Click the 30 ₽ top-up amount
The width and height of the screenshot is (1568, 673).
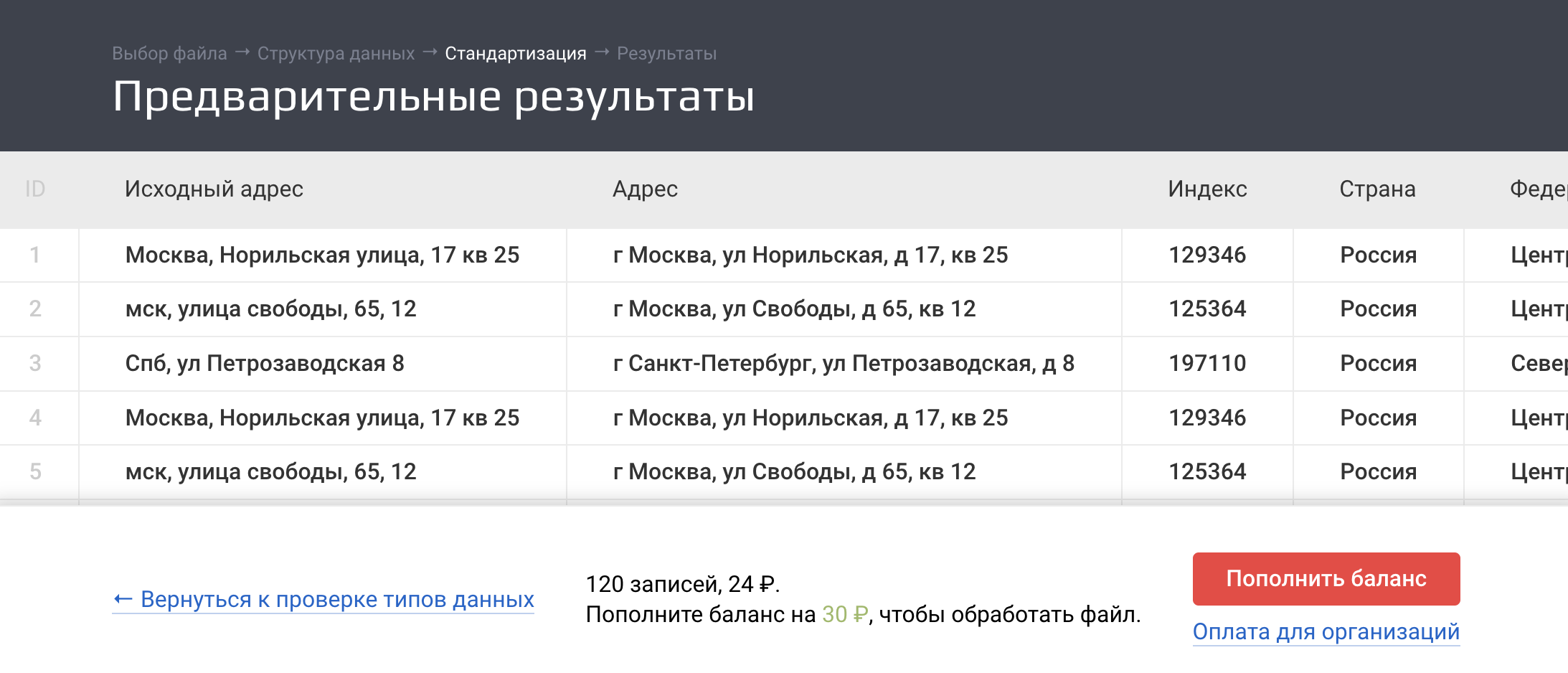(x=845, y=615)
